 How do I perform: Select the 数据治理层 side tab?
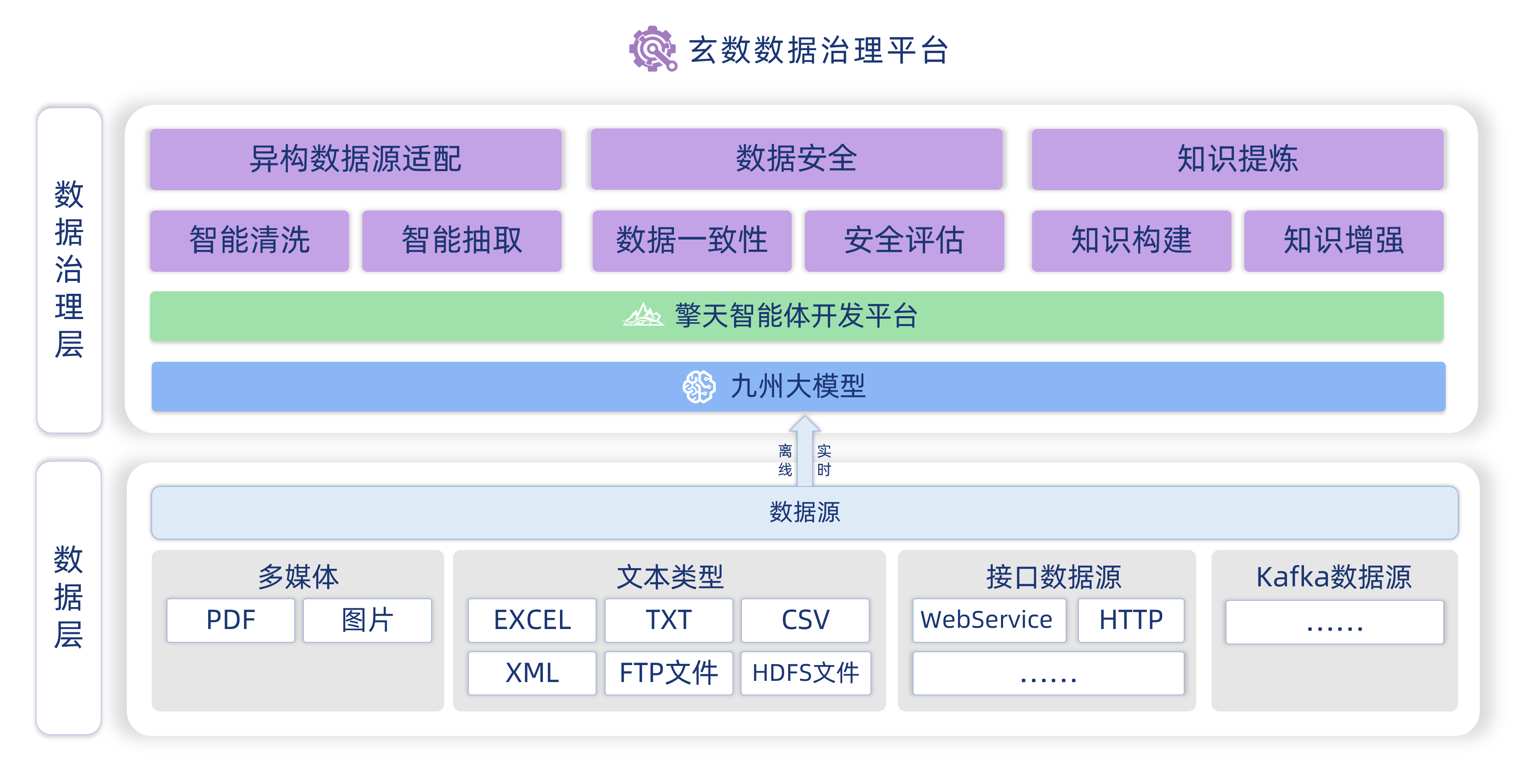(69, 270)
